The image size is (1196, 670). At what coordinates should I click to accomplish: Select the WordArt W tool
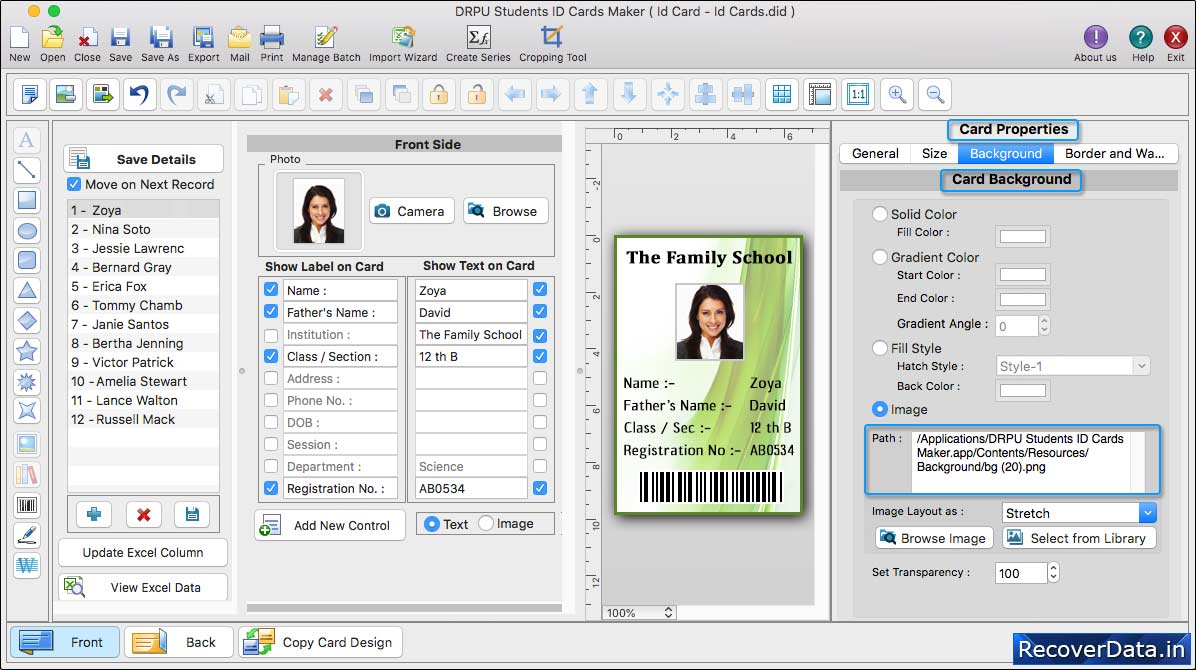pyautogui.click(x=27, y=565)
